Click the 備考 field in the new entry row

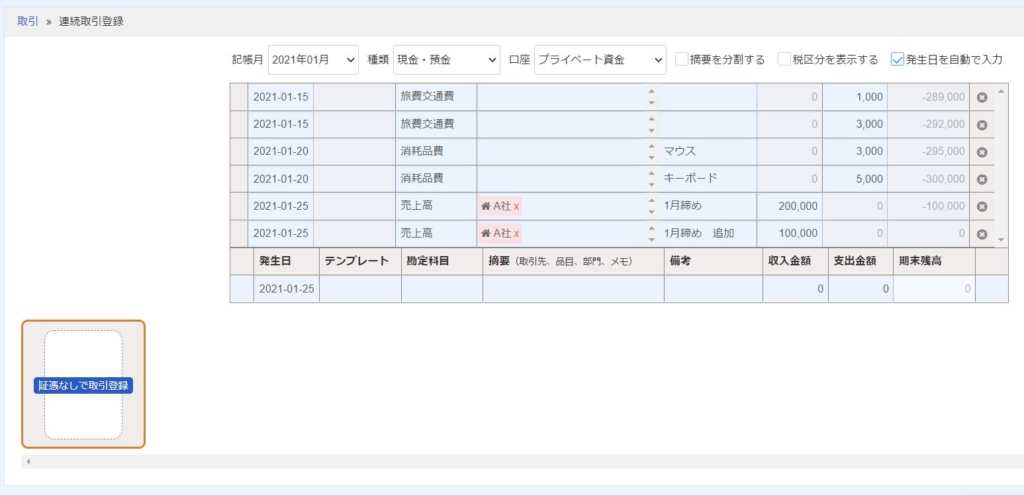(x=713, y=289)
